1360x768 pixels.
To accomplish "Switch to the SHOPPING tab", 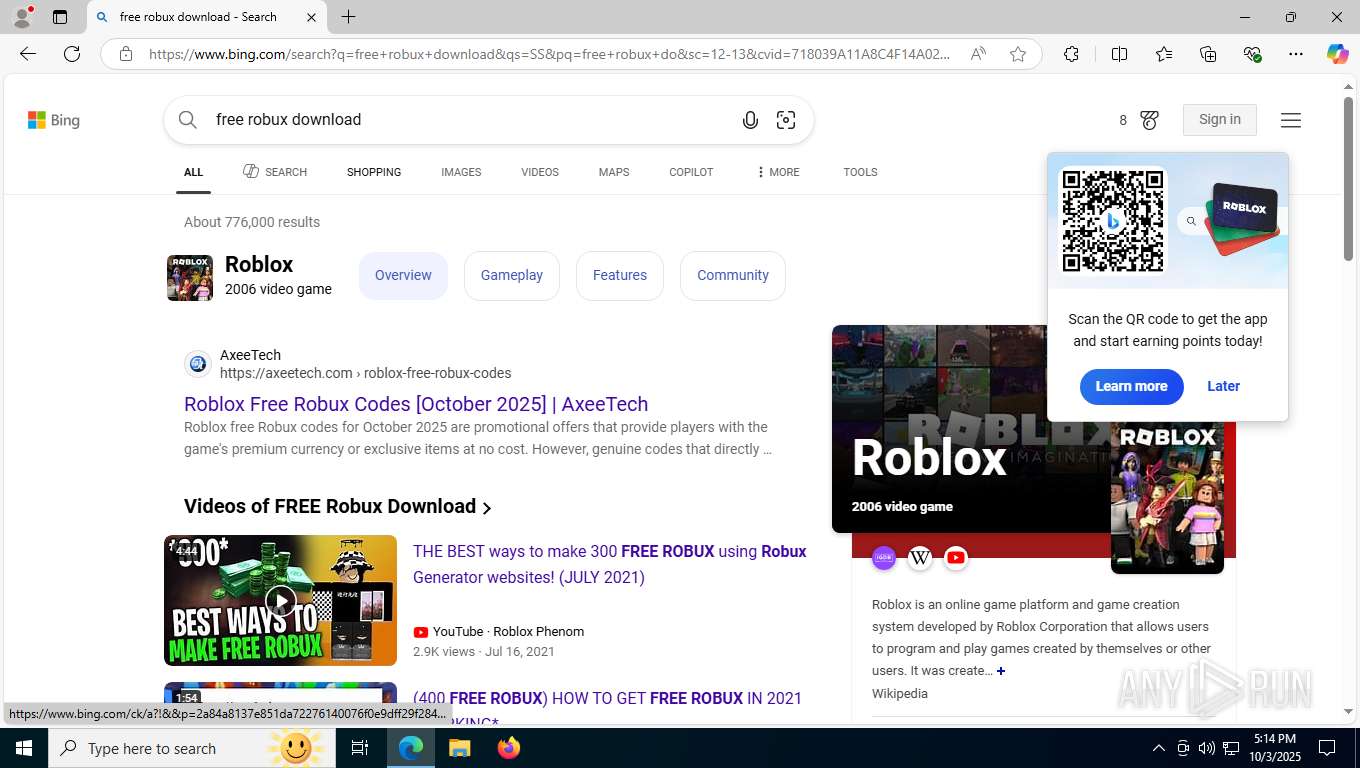I will [x=374, y=172].
